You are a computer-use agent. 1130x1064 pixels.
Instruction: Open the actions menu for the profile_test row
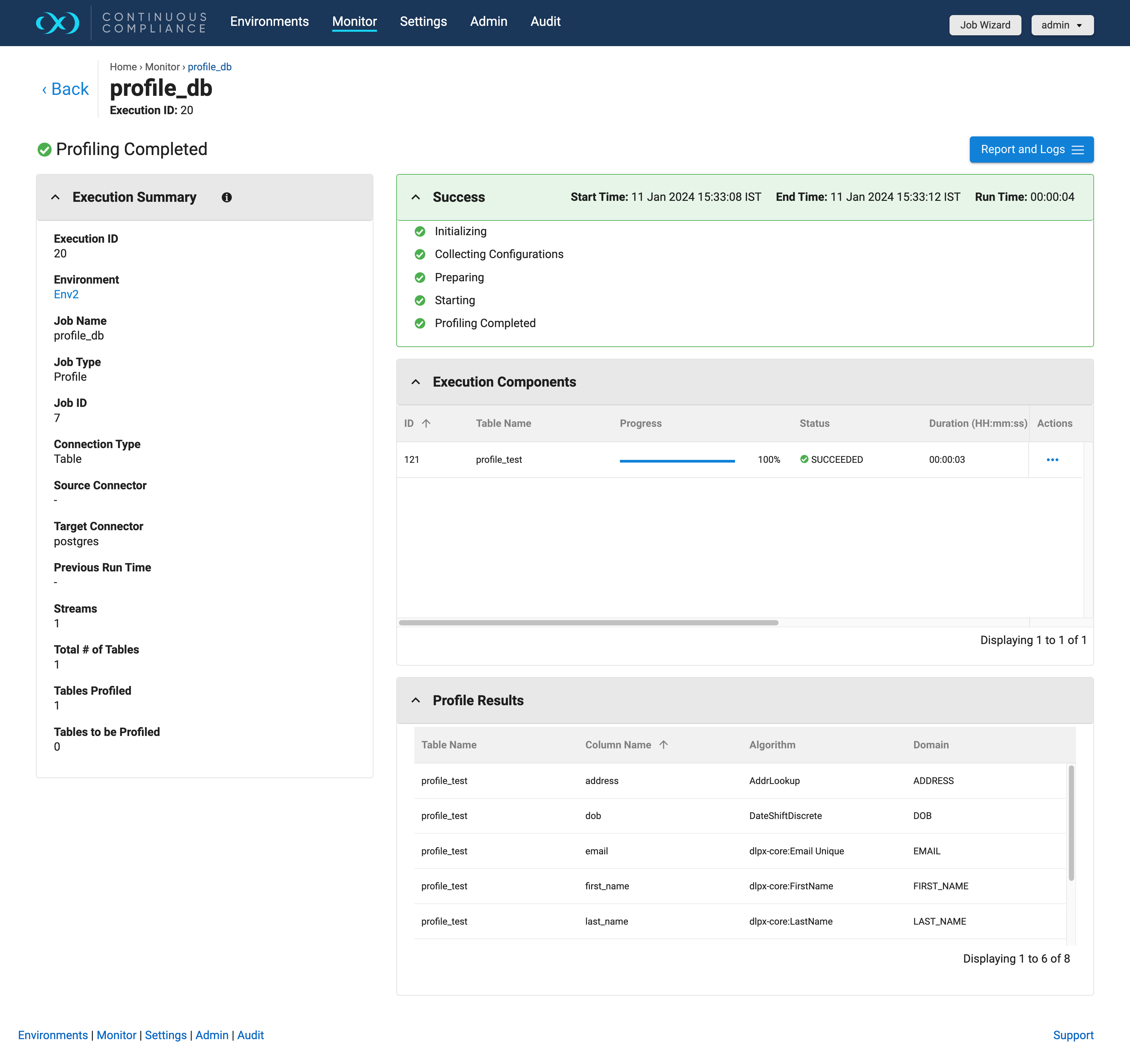(1052, 460)
